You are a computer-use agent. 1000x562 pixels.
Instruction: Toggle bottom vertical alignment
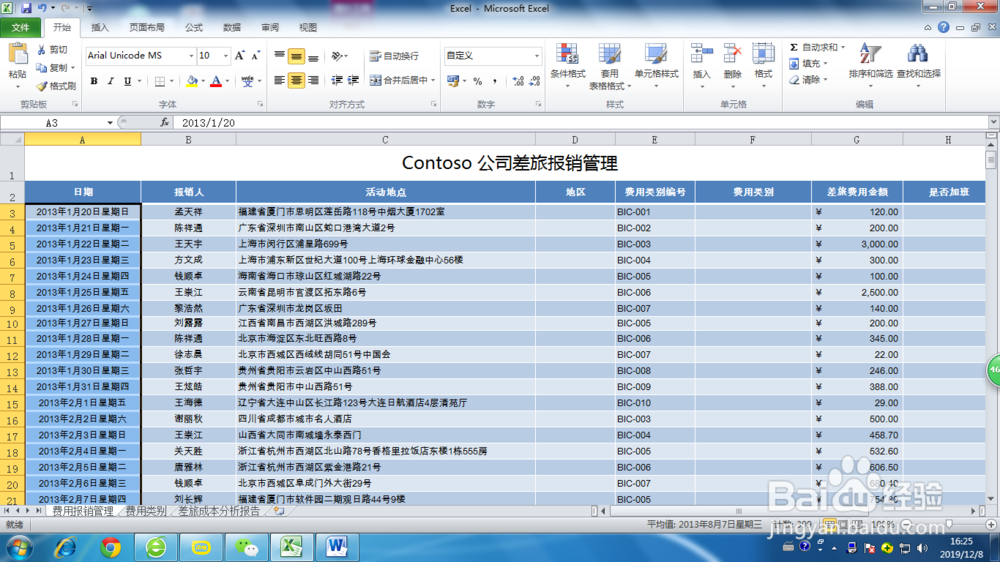(x=312, y=56)
